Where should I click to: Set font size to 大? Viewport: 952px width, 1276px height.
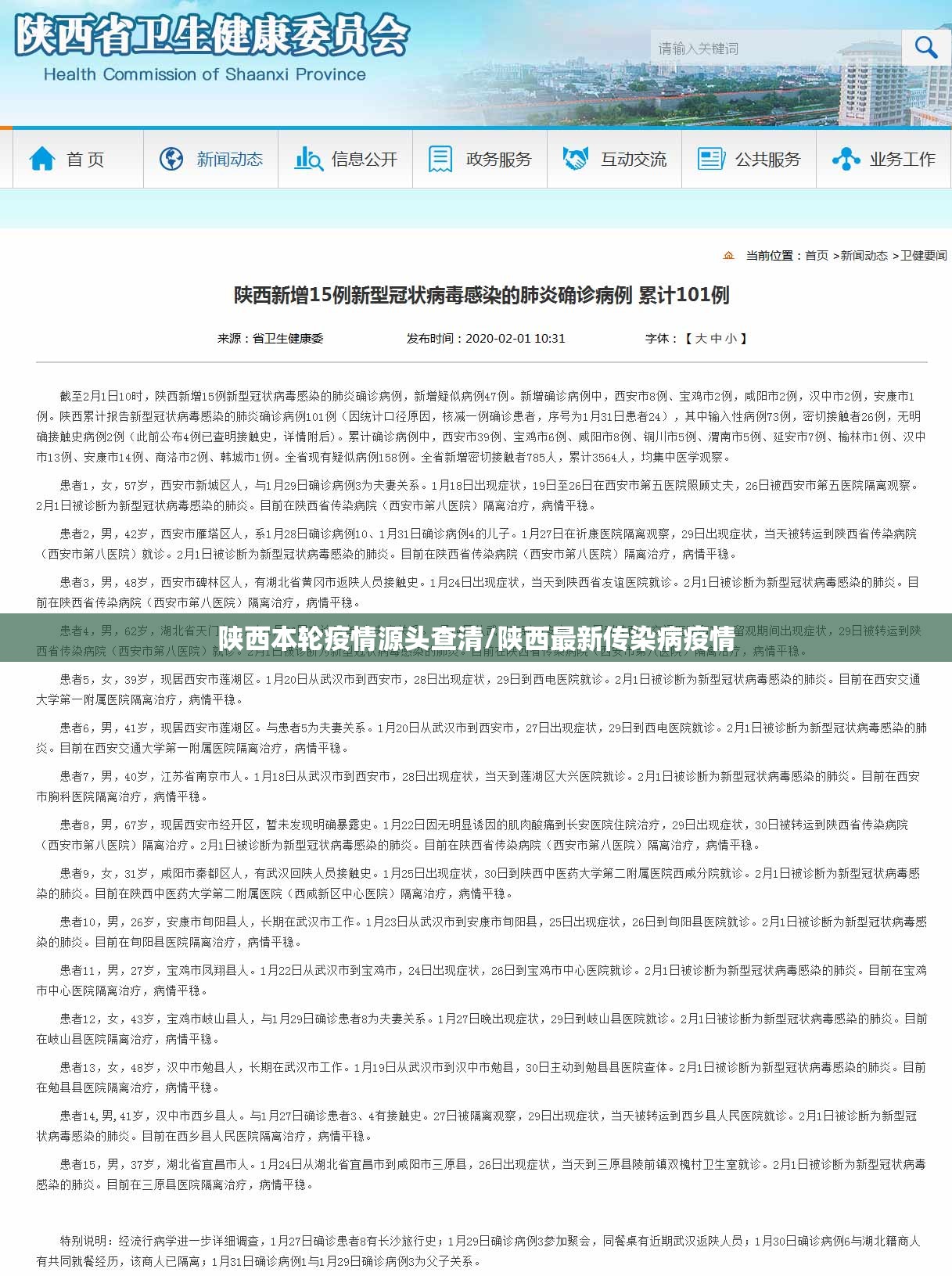tap(701, 339)
